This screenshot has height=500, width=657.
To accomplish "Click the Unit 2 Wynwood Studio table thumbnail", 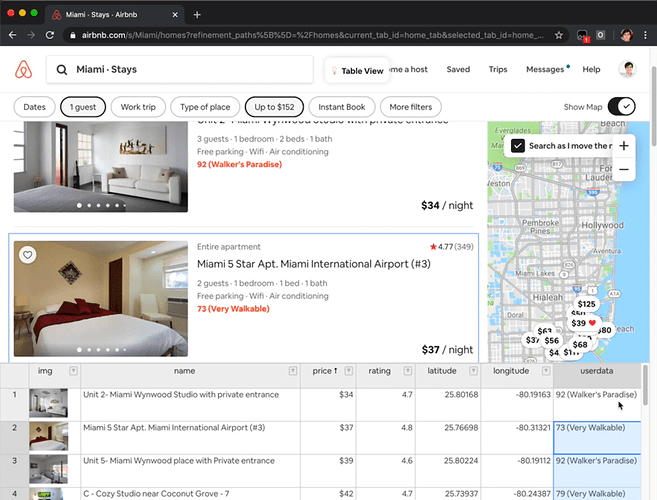I will pos(48,403).
